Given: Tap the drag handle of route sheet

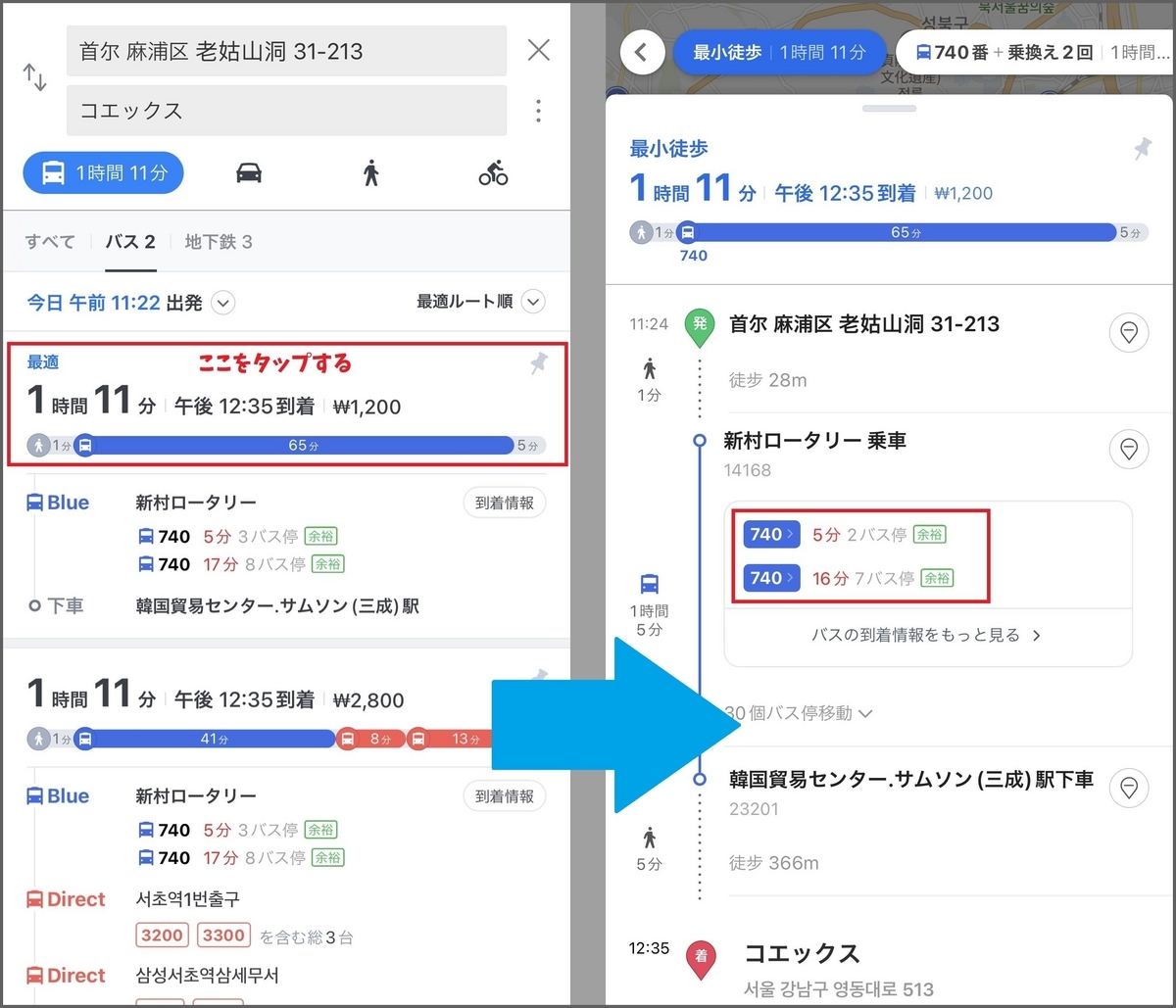Looking at the screenshot, I should [889, 109].
